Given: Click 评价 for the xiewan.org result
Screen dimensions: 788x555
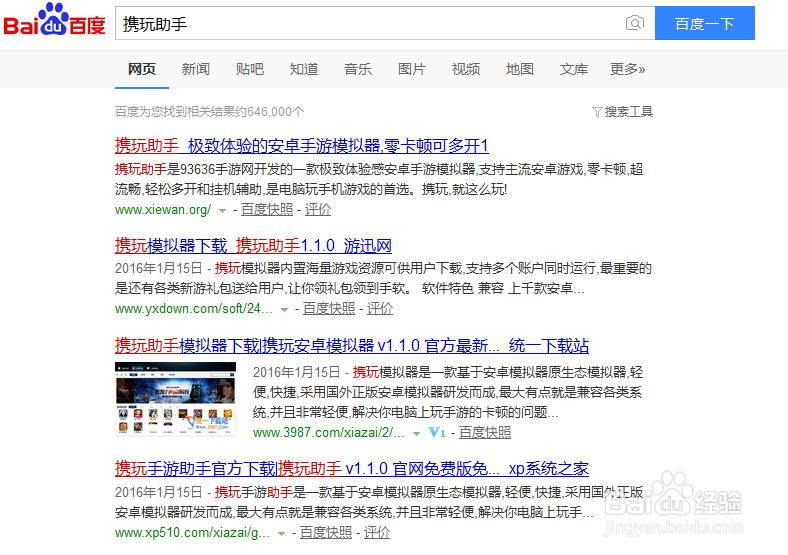Looking at the screenshot, I should [x=318, y=210].
